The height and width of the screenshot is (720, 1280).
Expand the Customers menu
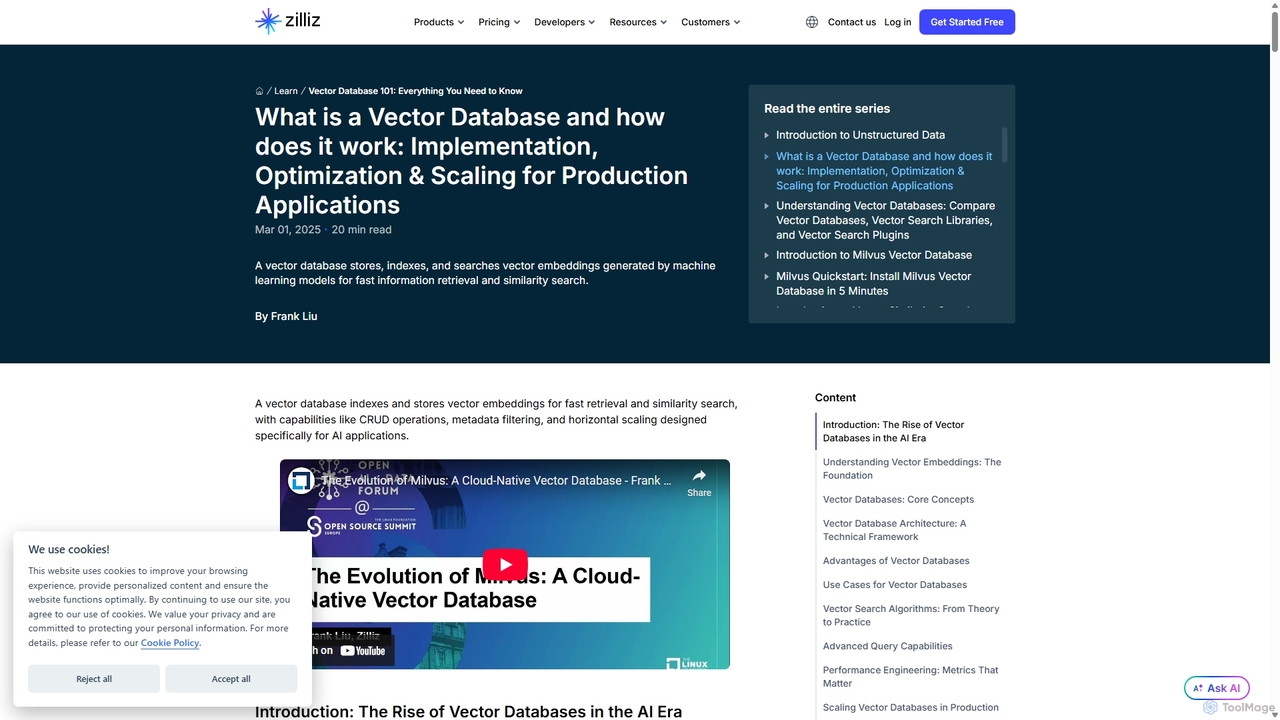pyautogui.click(x=711, y=22)
